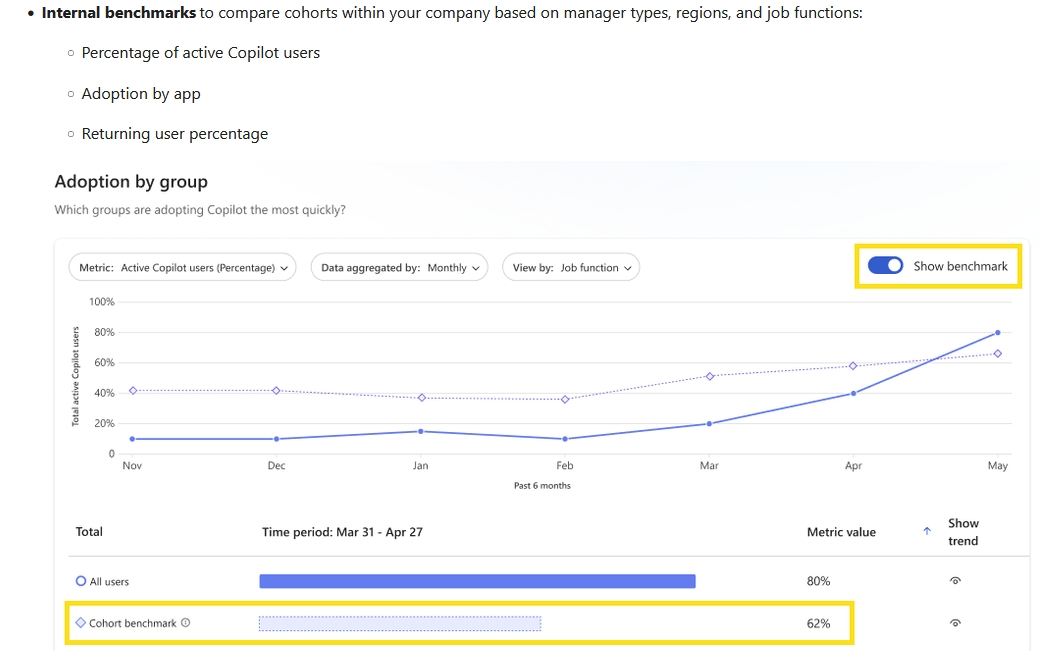This screenshot has width=1061, height=662.
Task: Show trend for the Cohort benchmark row
Action: pos(955,623)
